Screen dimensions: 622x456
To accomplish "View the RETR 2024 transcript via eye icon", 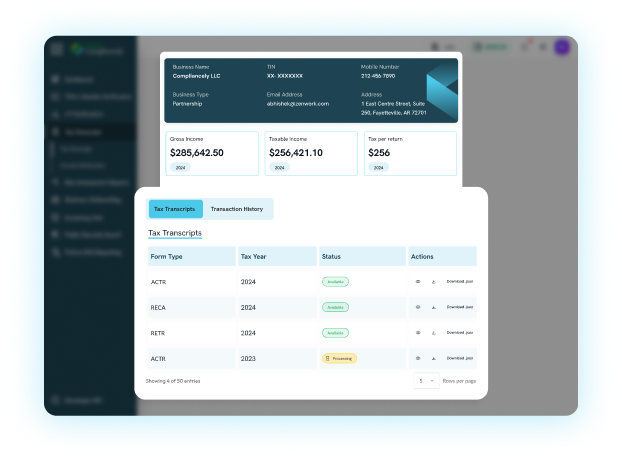I will 418,332.
